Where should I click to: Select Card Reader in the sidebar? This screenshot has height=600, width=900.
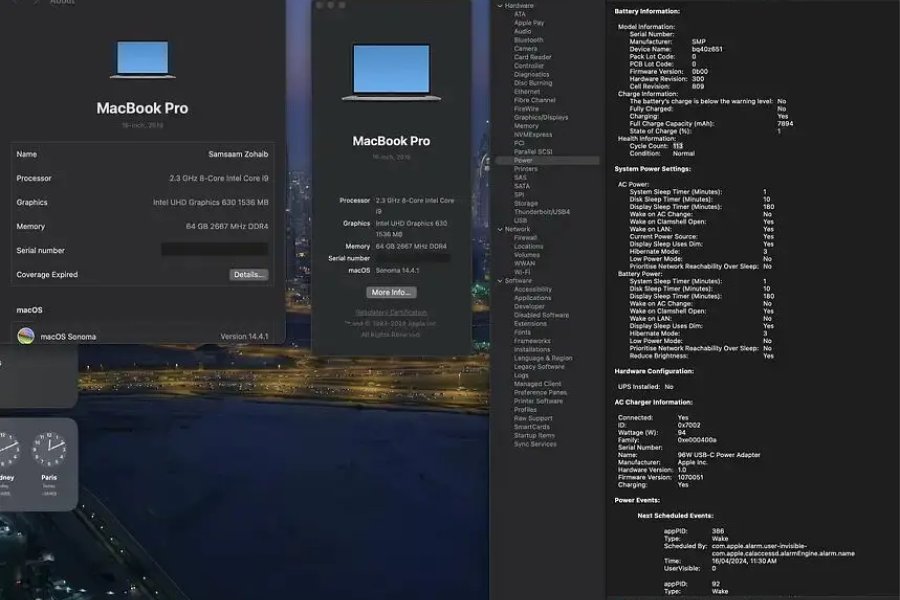tap(532, 57)
